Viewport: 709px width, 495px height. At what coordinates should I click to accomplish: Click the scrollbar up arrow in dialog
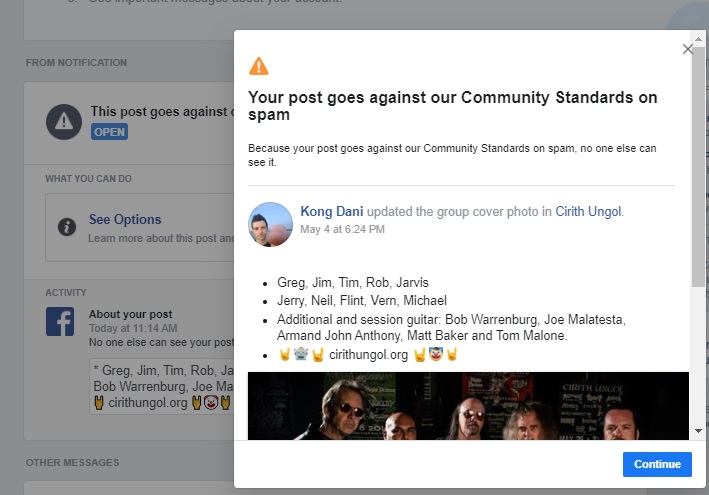coord(697,39)
